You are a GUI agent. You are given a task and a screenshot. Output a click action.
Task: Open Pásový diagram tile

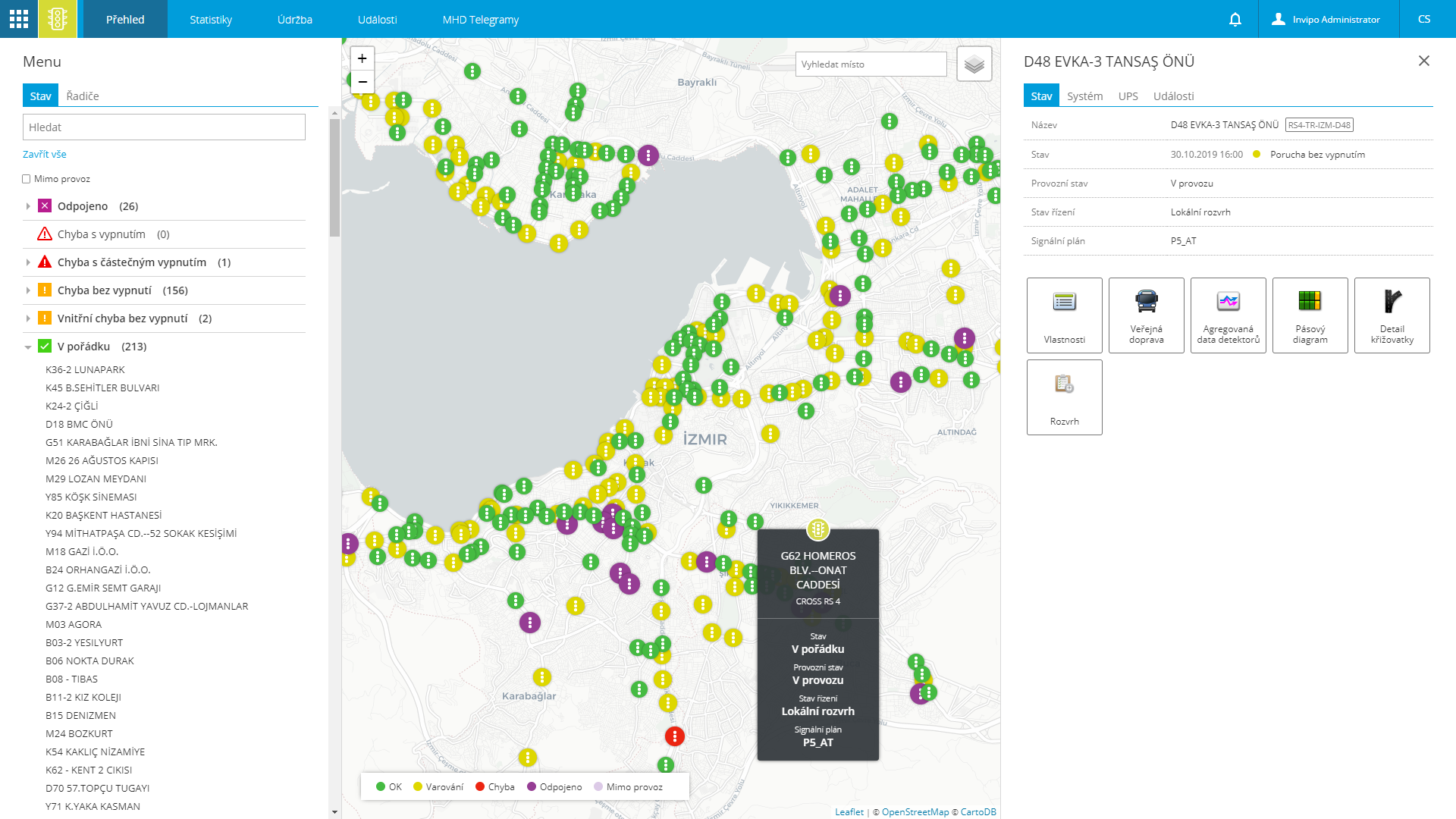click(1310, 315)
